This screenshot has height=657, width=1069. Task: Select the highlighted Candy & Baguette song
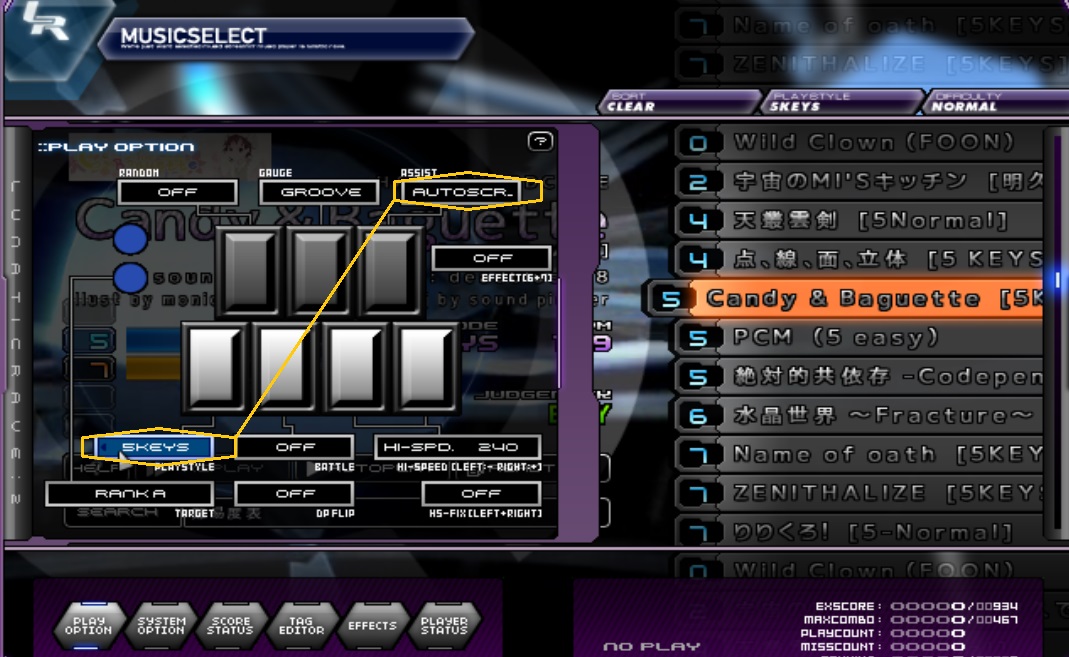860,298
